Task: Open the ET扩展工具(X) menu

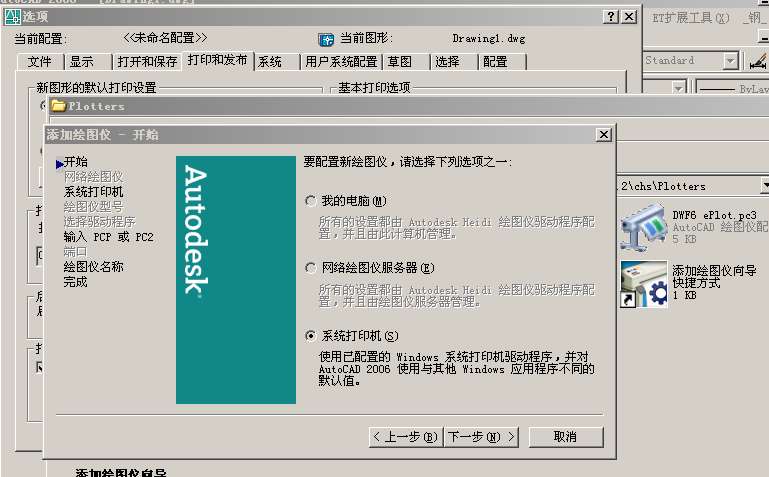Action: (x=691, y=19)
